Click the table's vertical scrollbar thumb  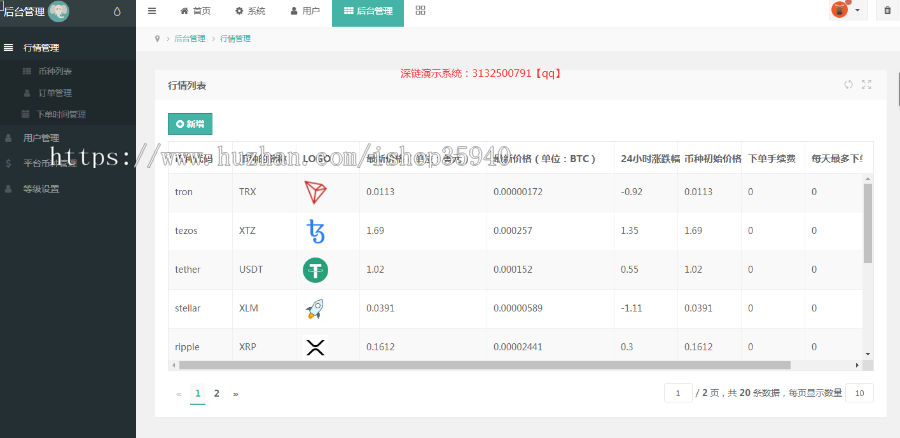pos(868,223)
